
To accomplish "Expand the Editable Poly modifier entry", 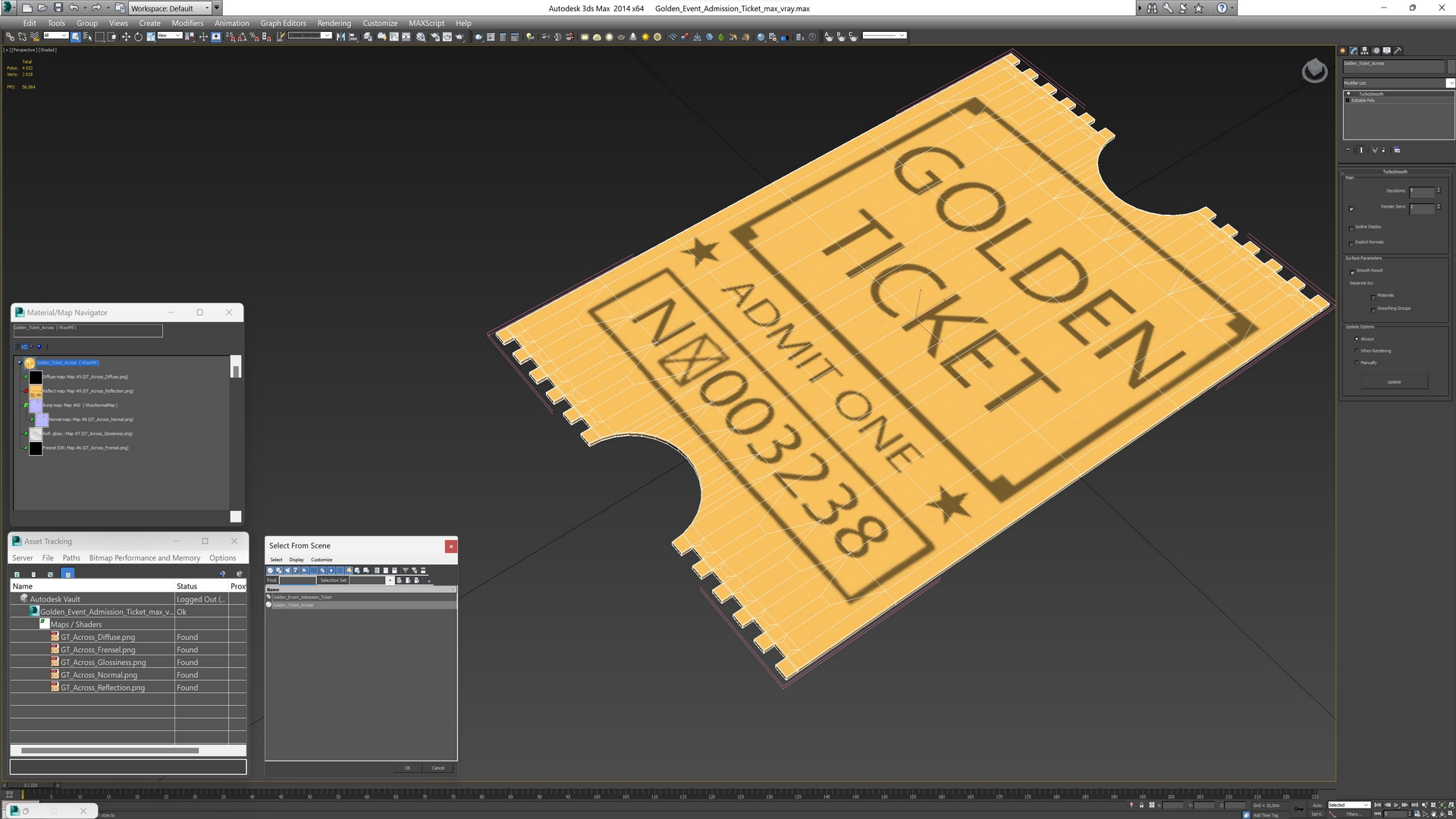I will coord(1348,100).
